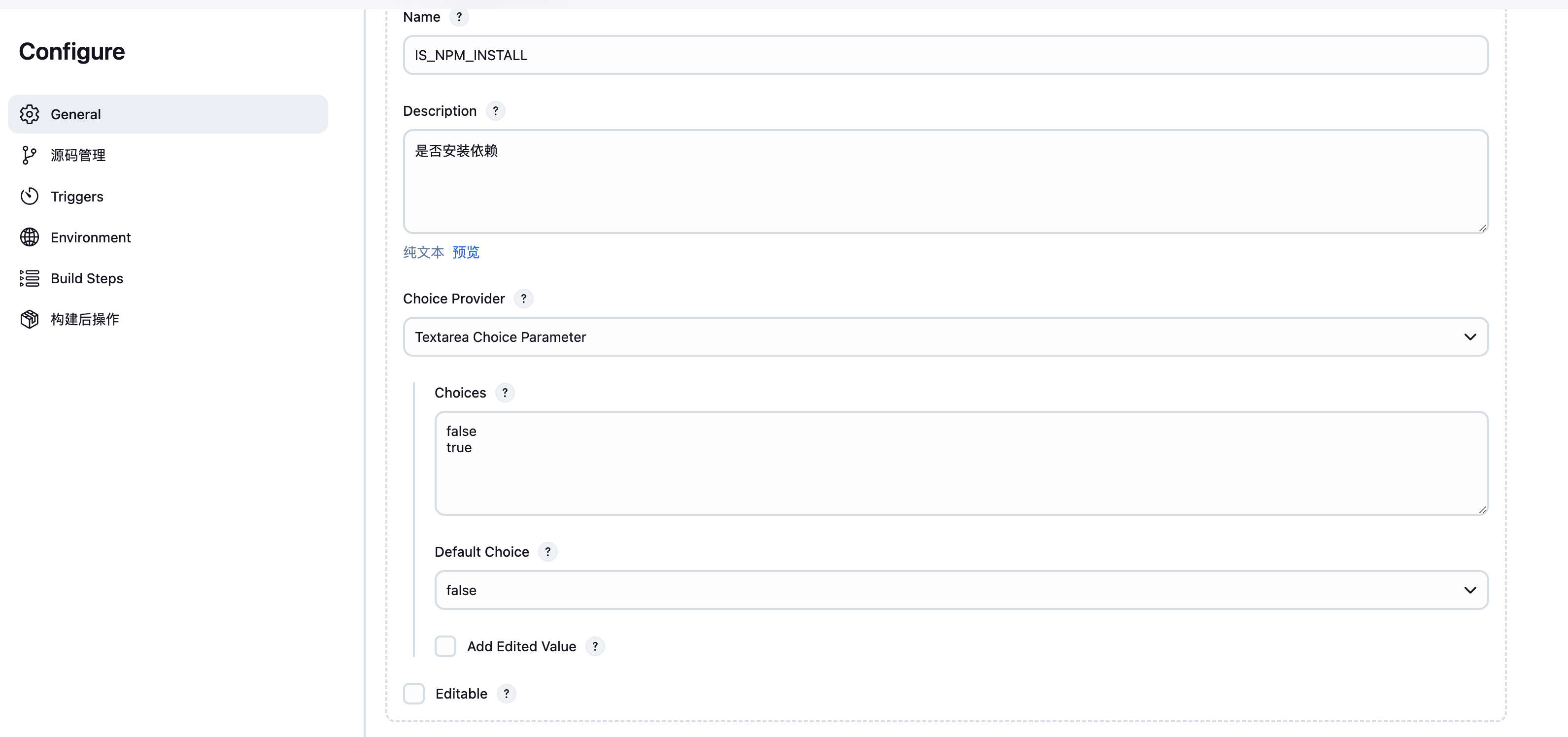Click the Editable label text

pyautogui.click(x=461, y=694)
